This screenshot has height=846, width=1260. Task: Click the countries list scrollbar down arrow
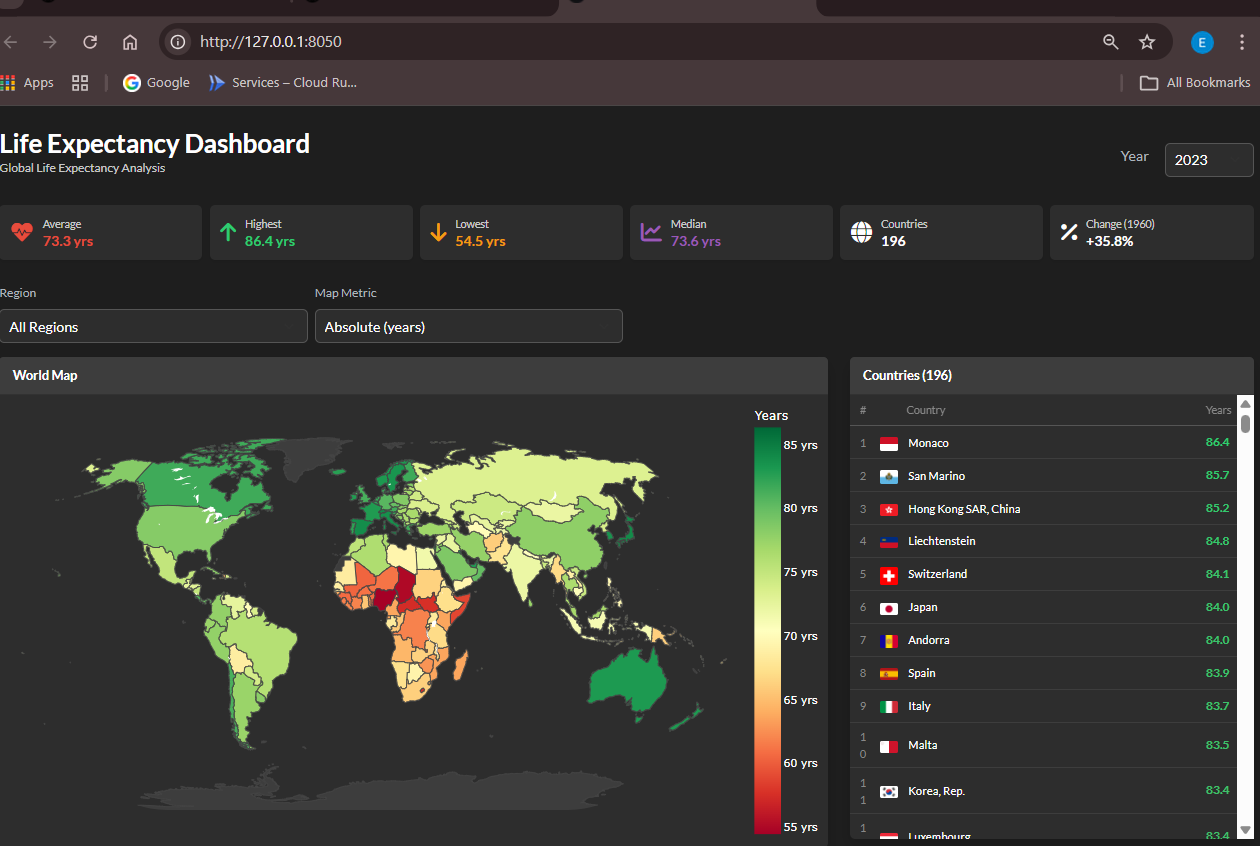point(1245,830)
